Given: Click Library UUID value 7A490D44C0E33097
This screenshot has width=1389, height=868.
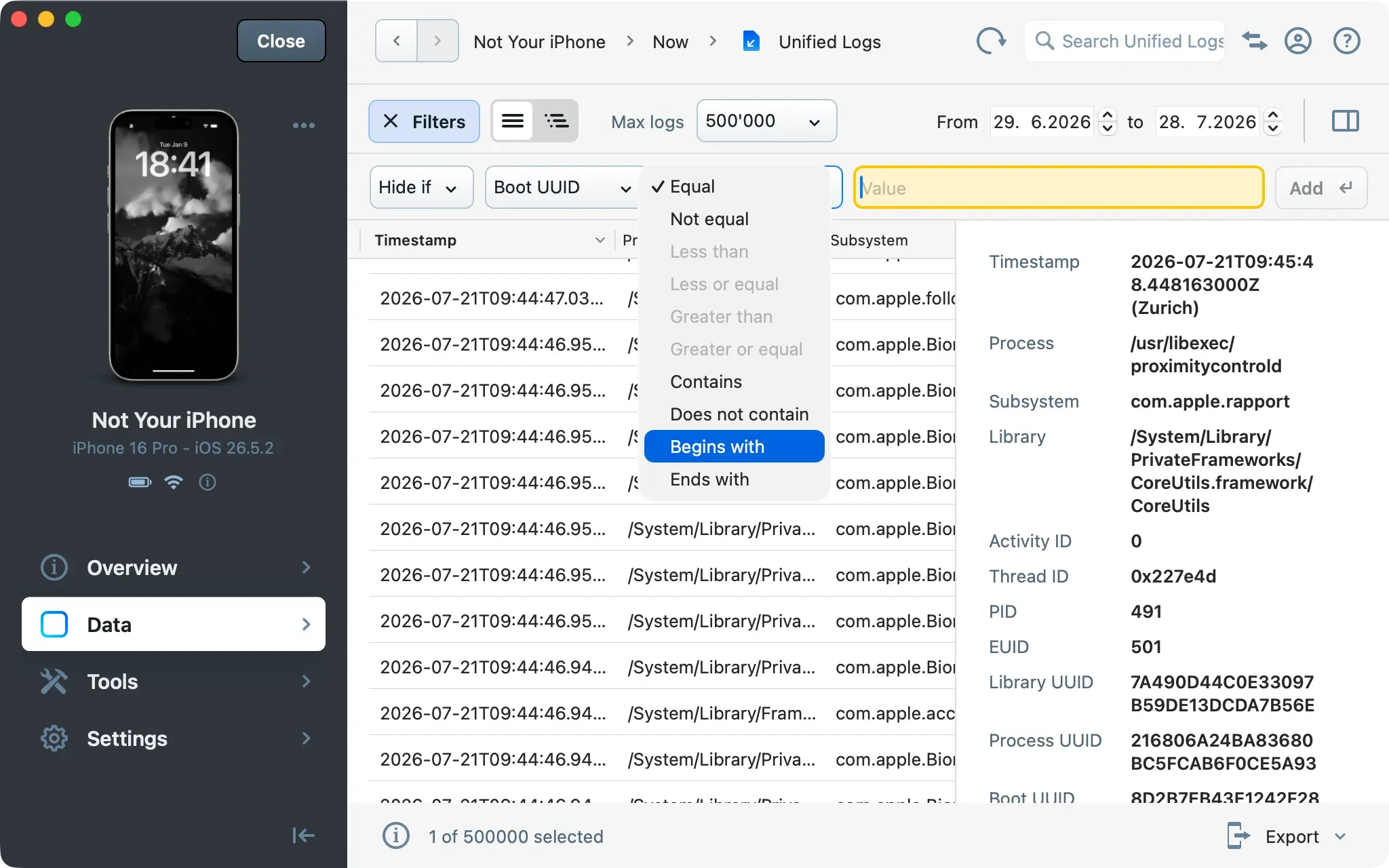Looking at the screenshot, I should [x=1222, y=694].
